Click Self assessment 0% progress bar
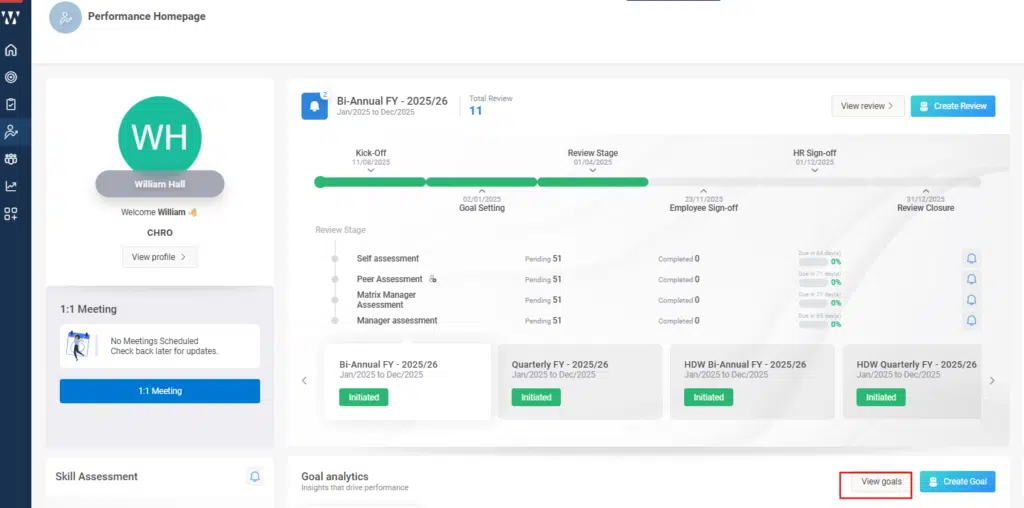1024x508 pixels. pos(813,262)
